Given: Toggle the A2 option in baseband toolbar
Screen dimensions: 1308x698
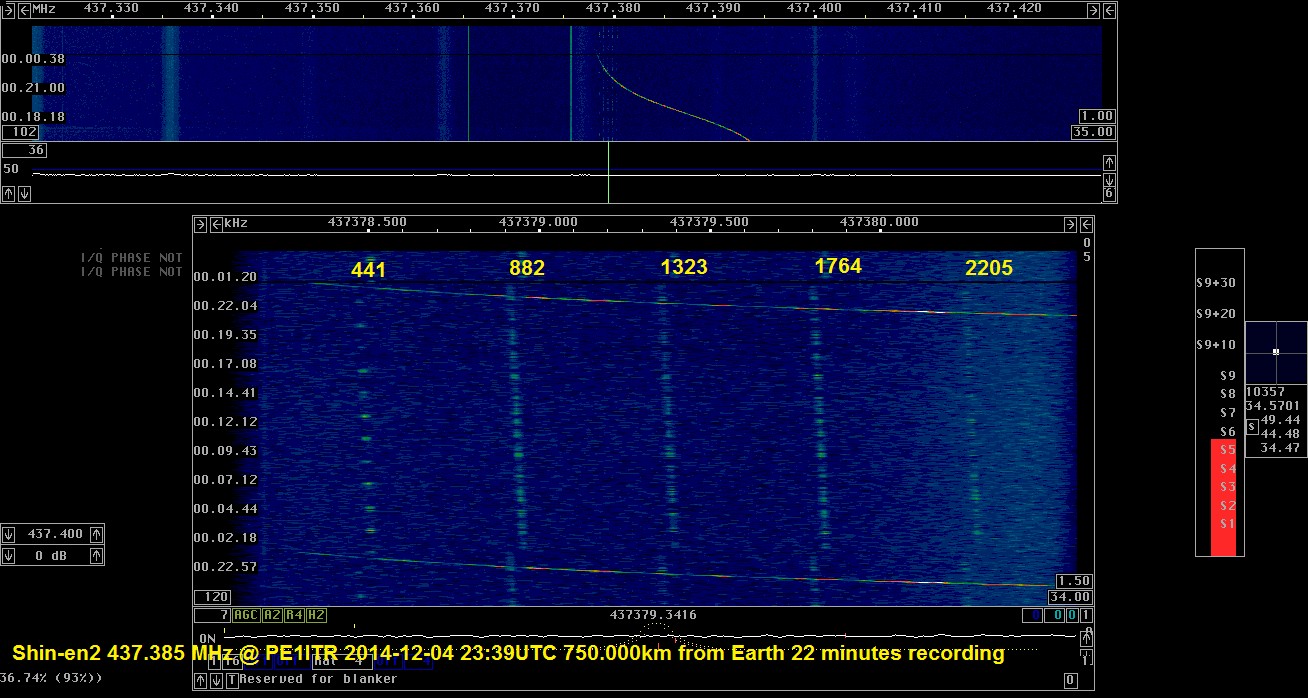Looking at the screenshot, I should 271,616.
